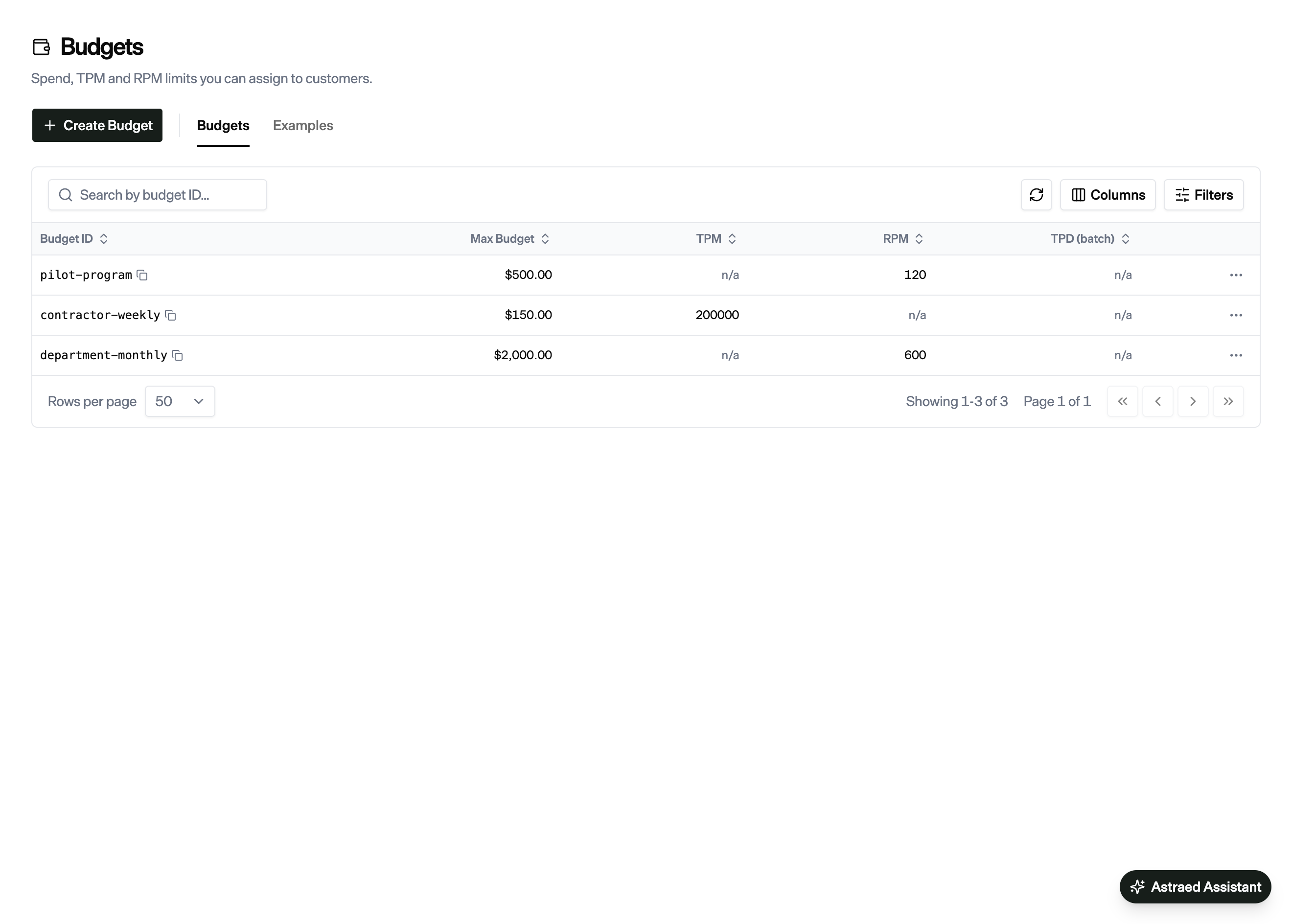This screenshot has width=1292, height=924.
Task: Sort by Max Budget column
Action: tap(510, 238)
